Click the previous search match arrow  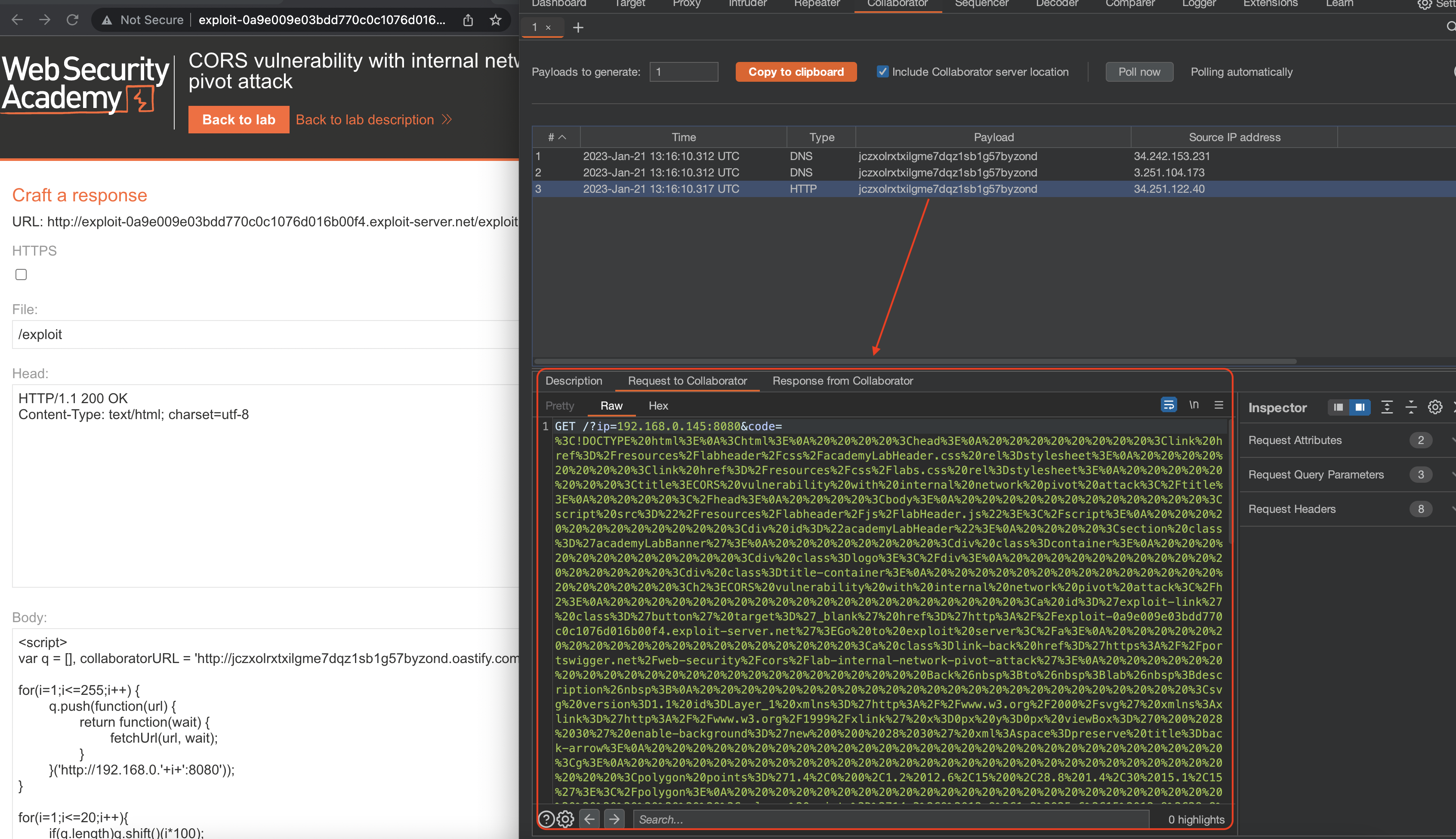click(x=589, y=819)
